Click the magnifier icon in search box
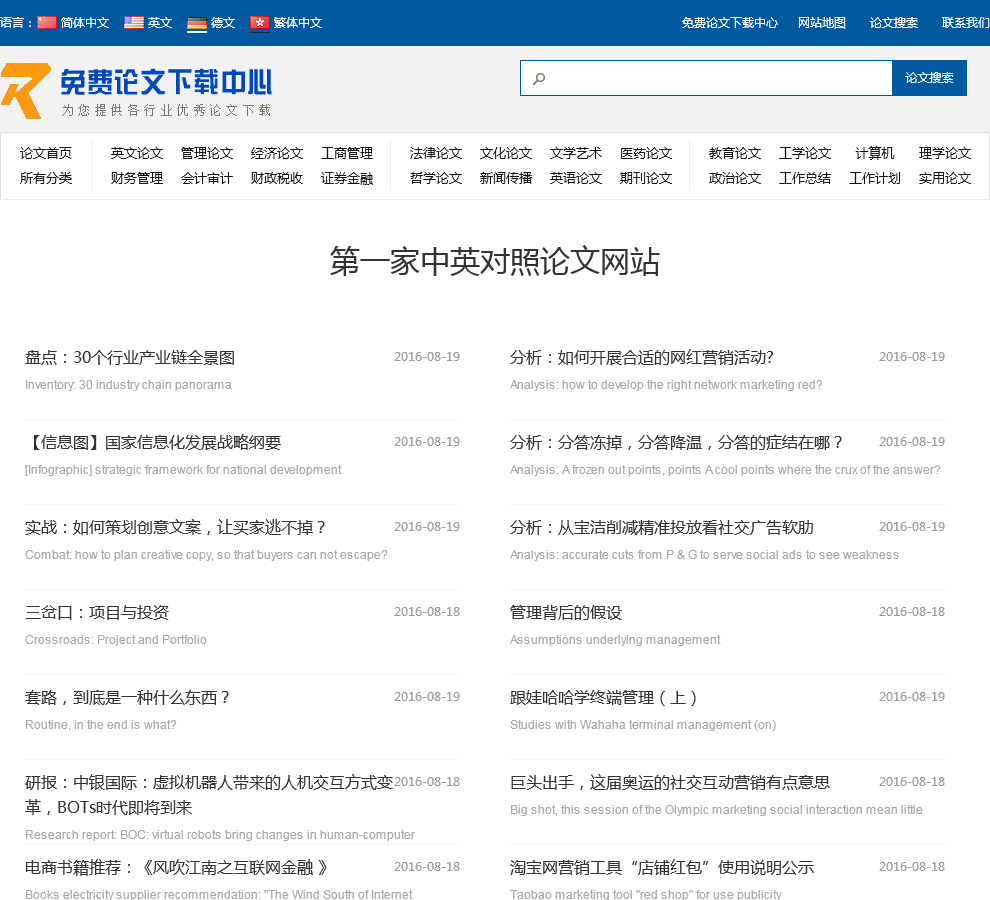The width and height of the screenshot is (990, 900). point(539,78)
